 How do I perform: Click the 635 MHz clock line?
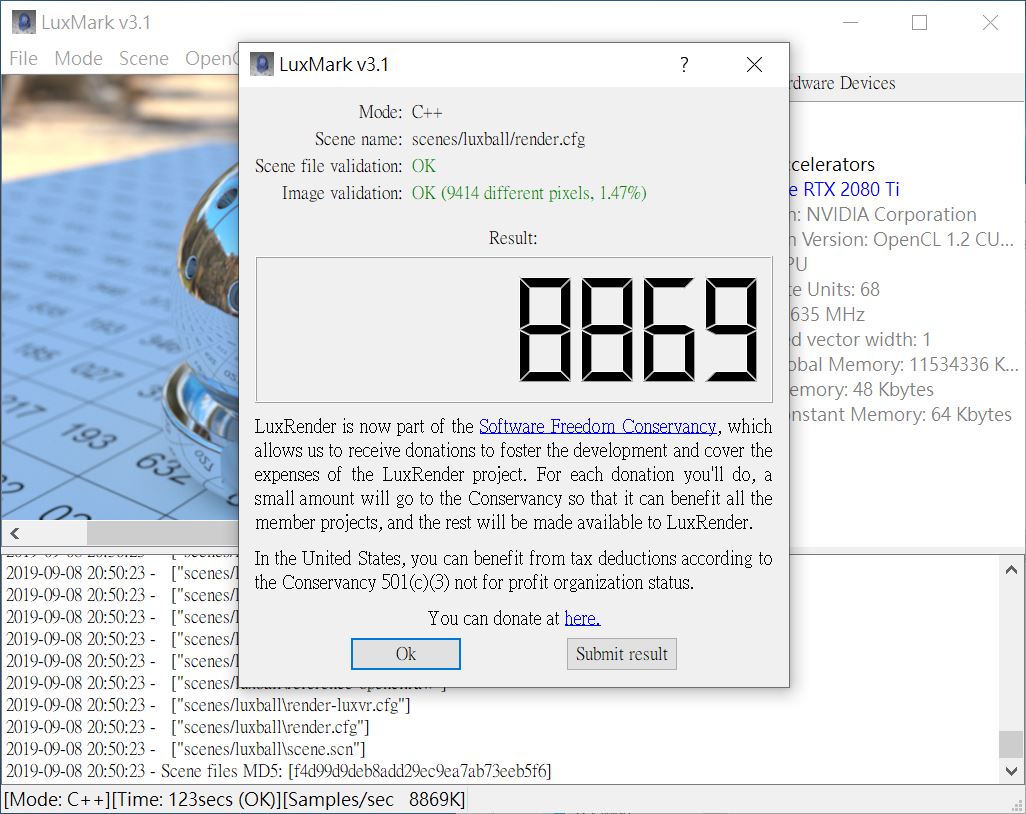pyautogui.click(x=827, y=314)
